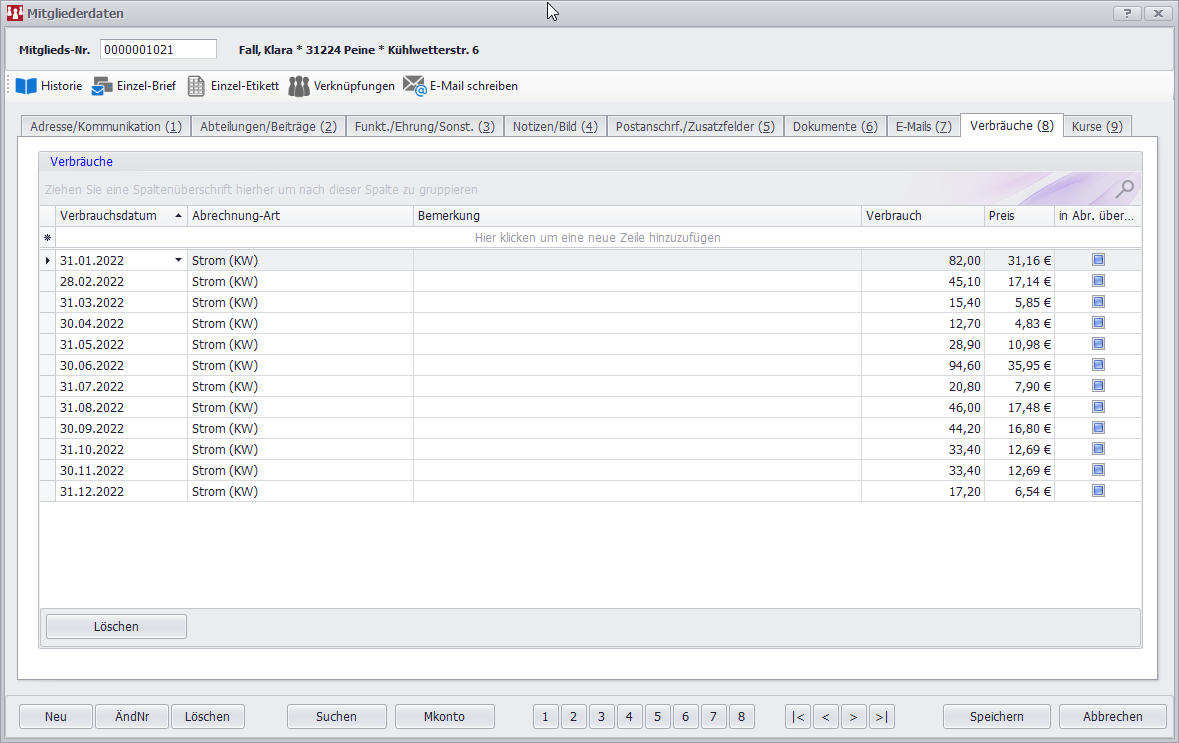Click the Mitglieds-Nr. input field
1179x743 pixels.
tap(158, 50)
